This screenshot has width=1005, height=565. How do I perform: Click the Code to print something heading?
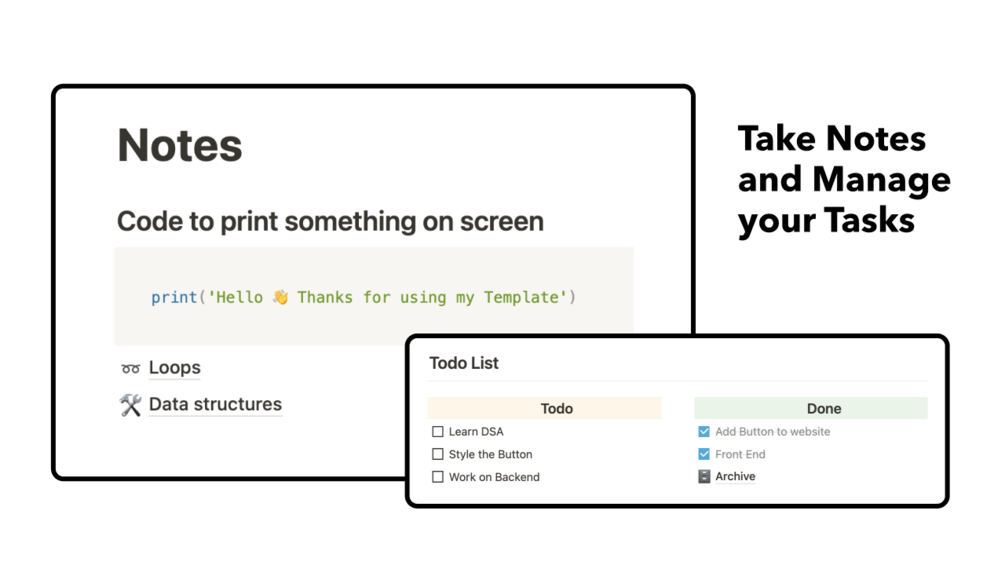point(330,222)
